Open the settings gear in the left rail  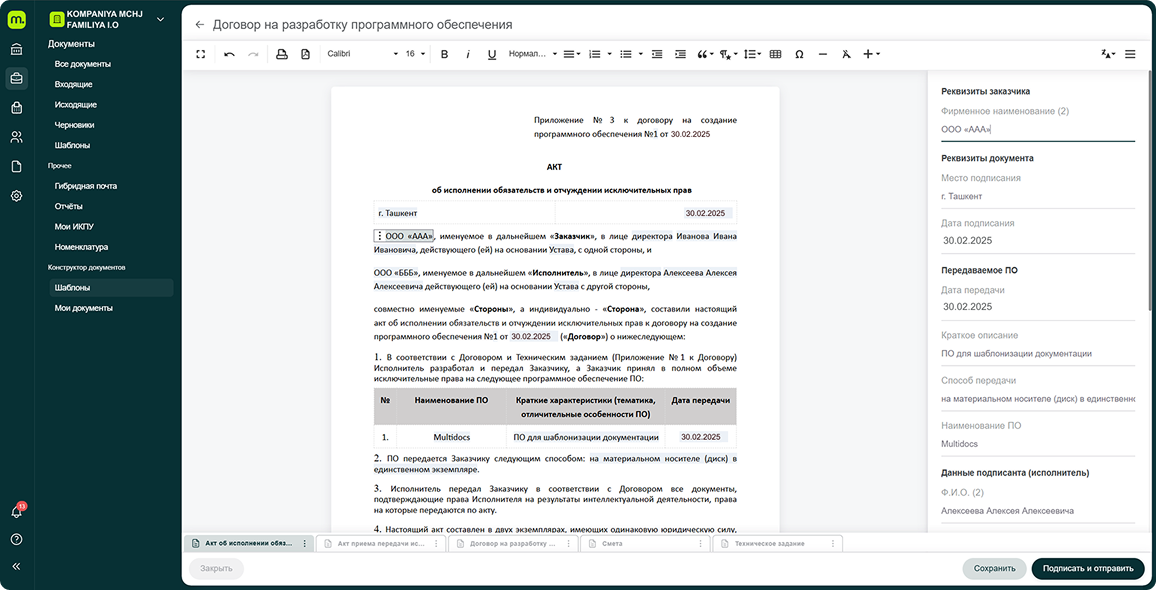pos(16,196)
